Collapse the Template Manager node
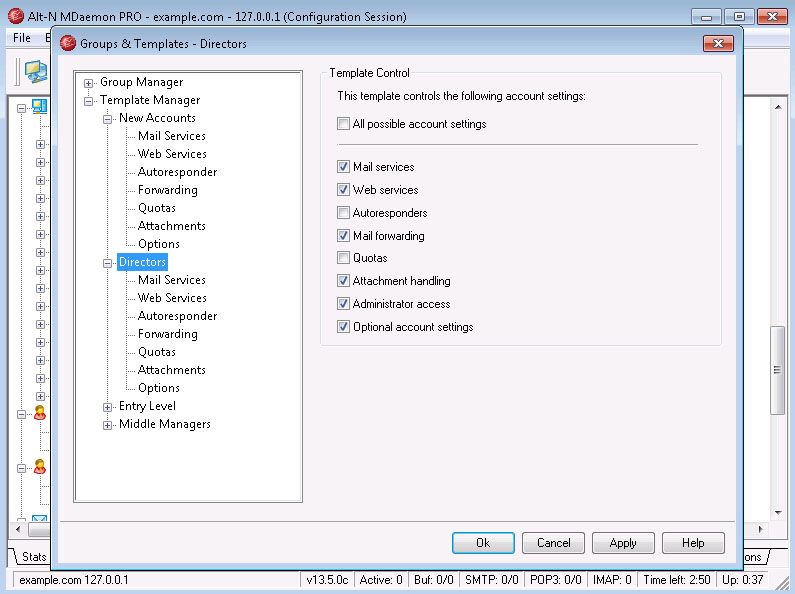Screen dimensions: 795x594 click(88, 101)
